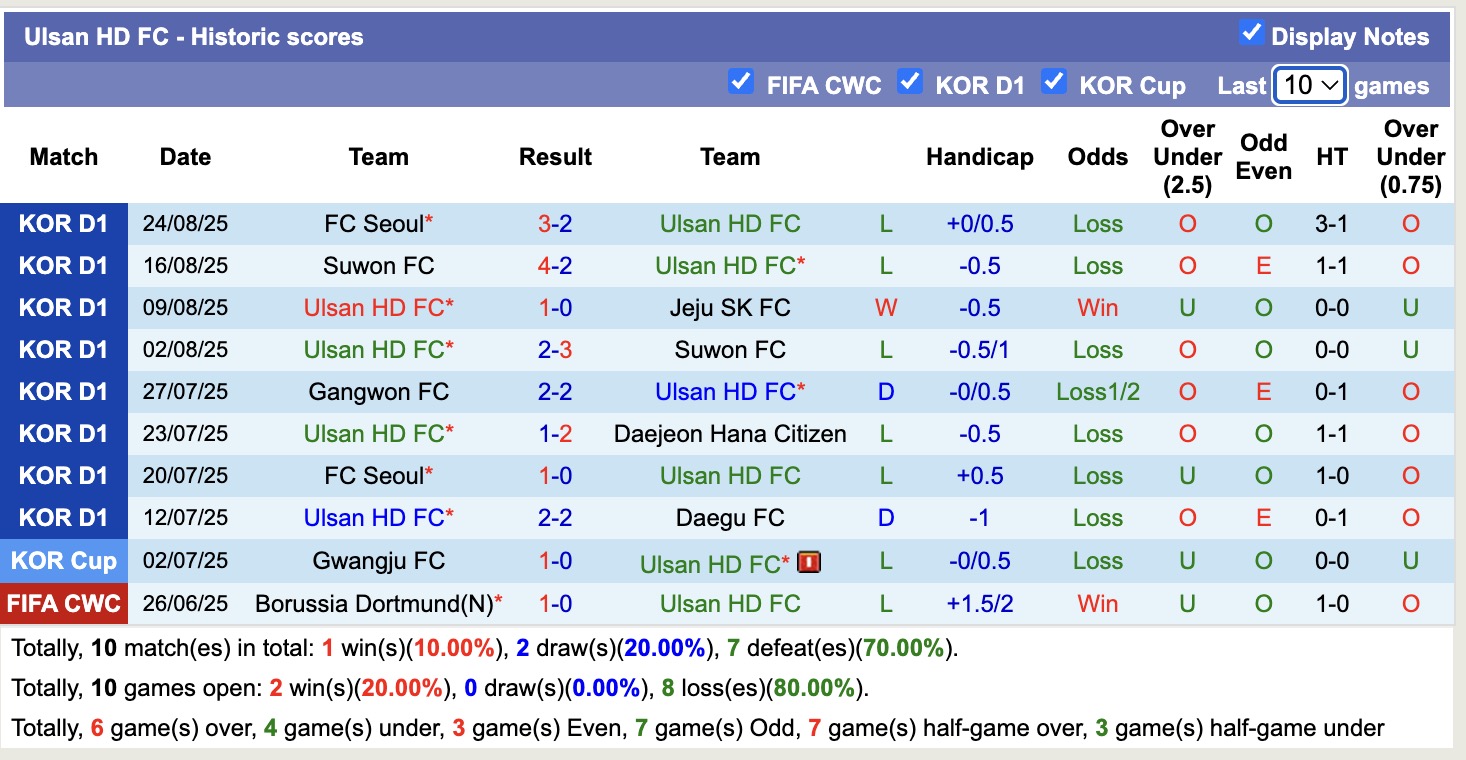Click the Jeju SK FC team name
This screenshot has width=1466, height=760.
tap(730, 307)
